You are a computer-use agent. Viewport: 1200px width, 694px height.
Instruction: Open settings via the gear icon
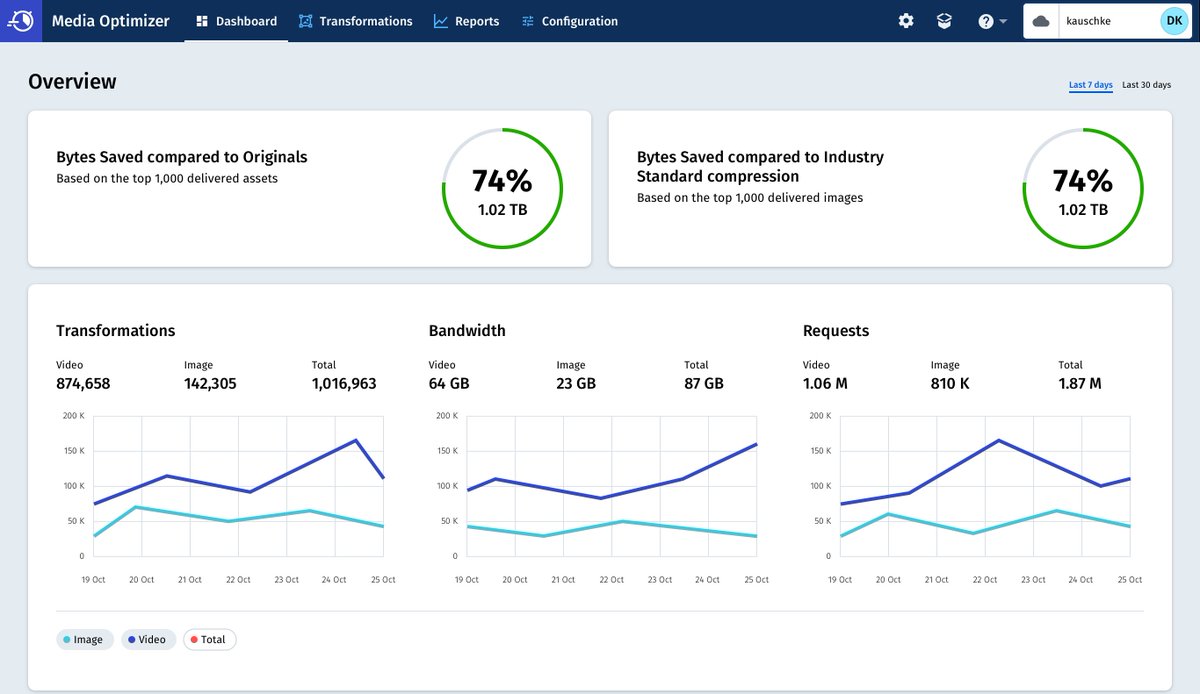pyautogui.click(x=906, y=21)
